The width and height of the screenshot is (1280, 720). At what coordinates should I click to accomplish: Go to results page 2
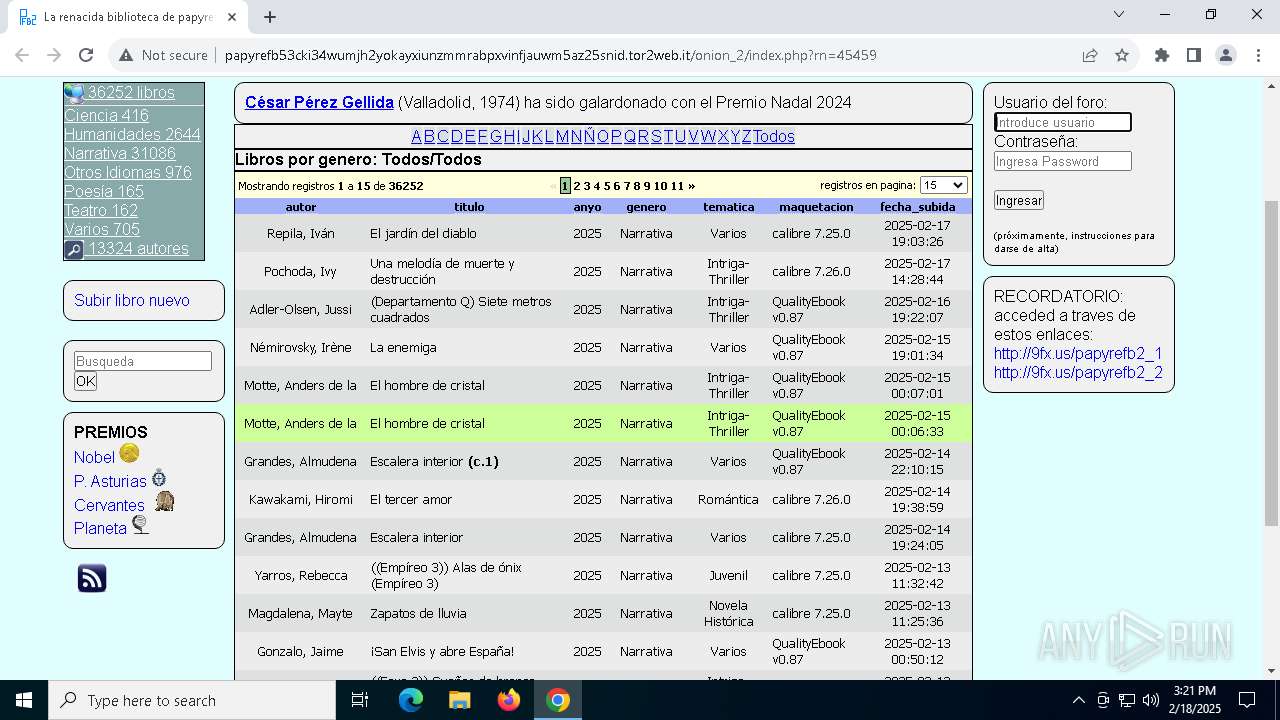coord(577,186)
